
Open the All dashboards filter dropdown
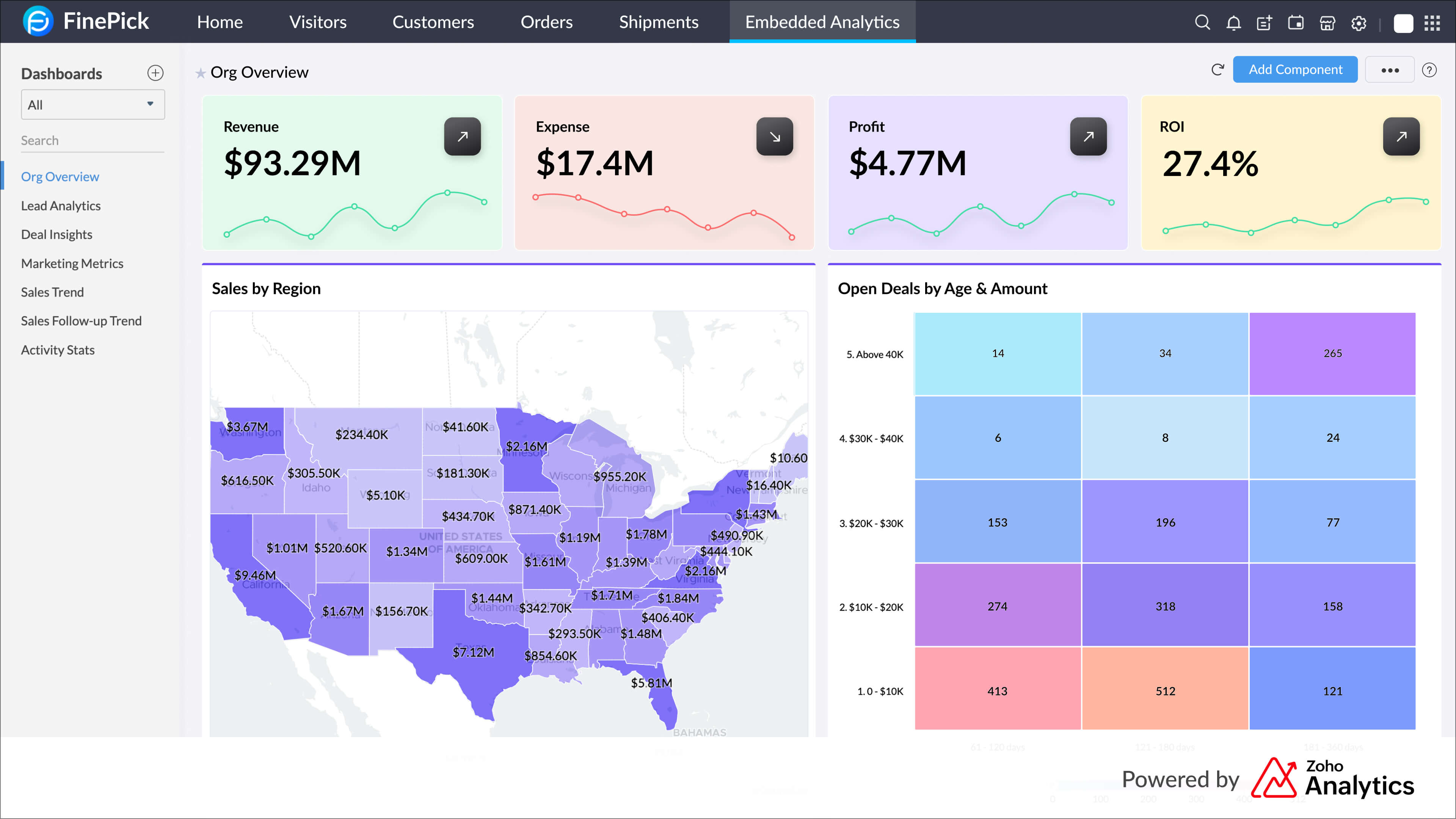point(93,104)
